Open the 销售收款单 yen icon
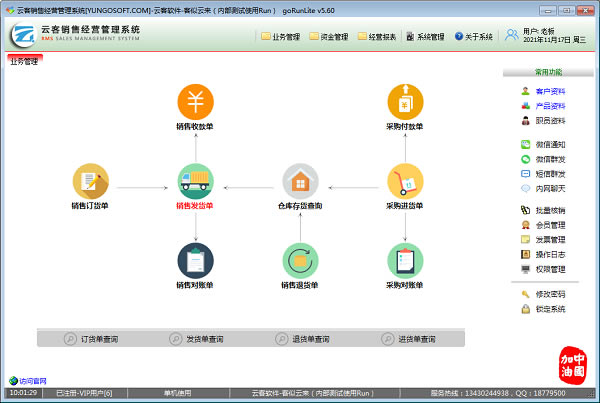Screen dimensions: 600x403 pyautogui.click(x=195, y=102)
